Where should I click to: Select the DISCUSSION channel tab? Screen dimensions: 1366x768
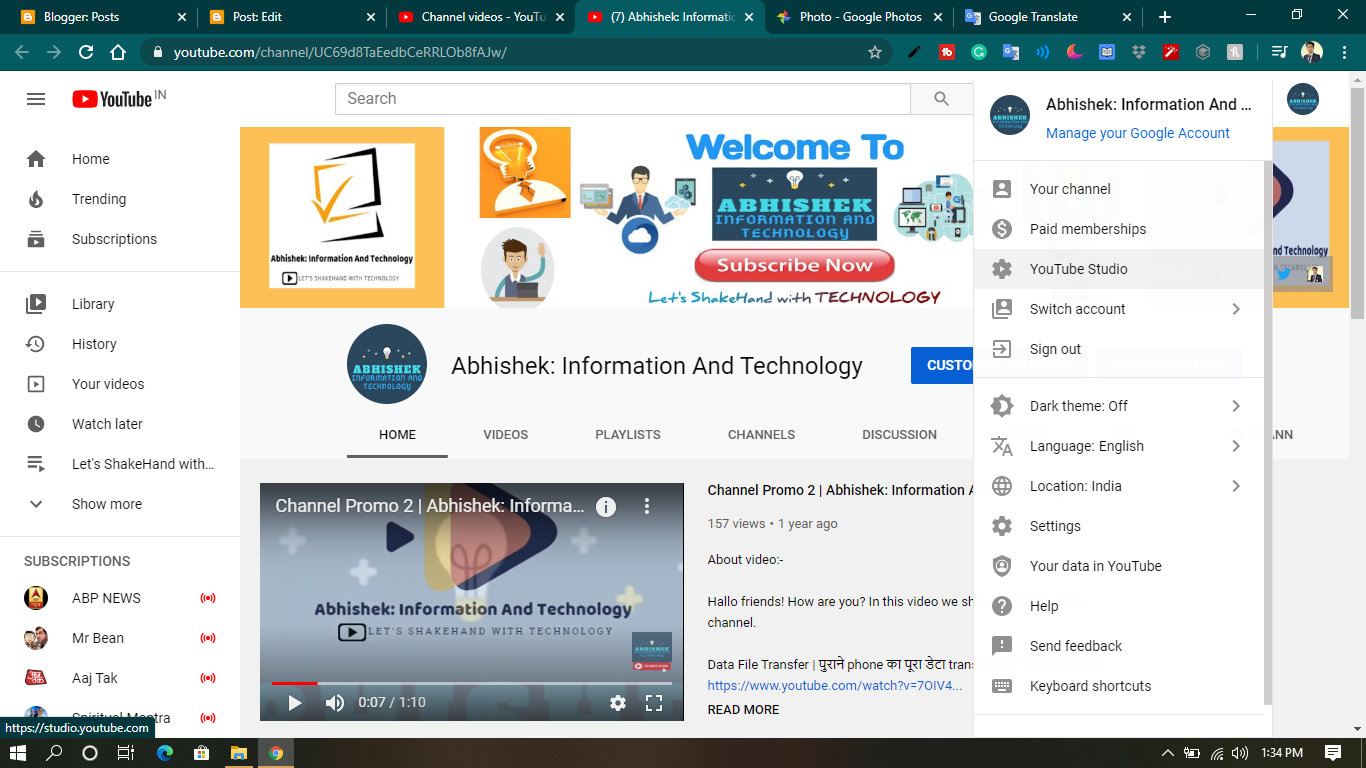coord(899,435)
